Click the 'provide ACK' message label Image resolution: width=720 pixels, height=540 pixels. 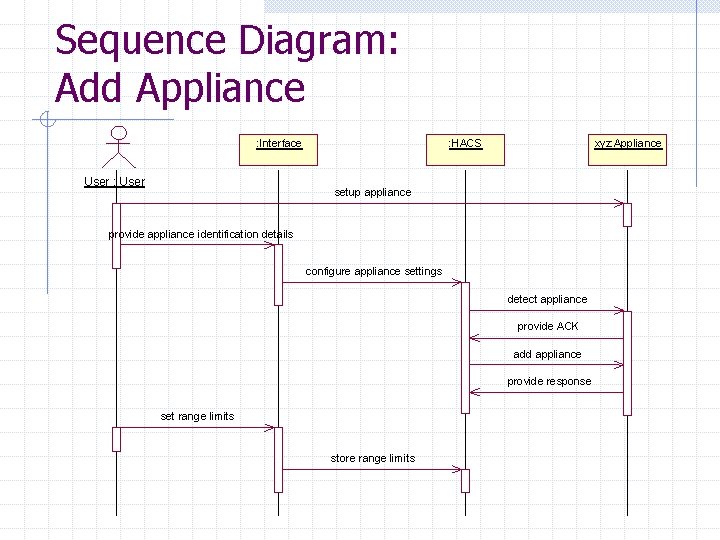(x=547, y=326)
